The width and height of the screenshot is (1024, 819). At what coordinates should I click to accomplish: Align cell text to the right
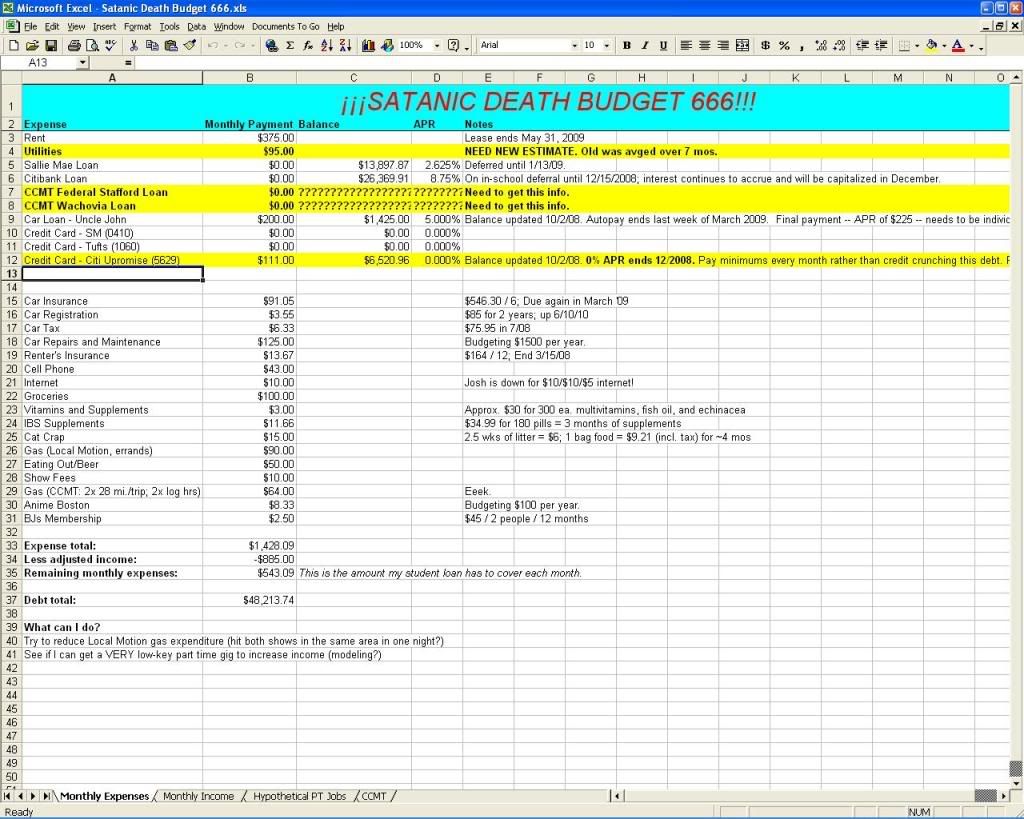tap(723, 46)
